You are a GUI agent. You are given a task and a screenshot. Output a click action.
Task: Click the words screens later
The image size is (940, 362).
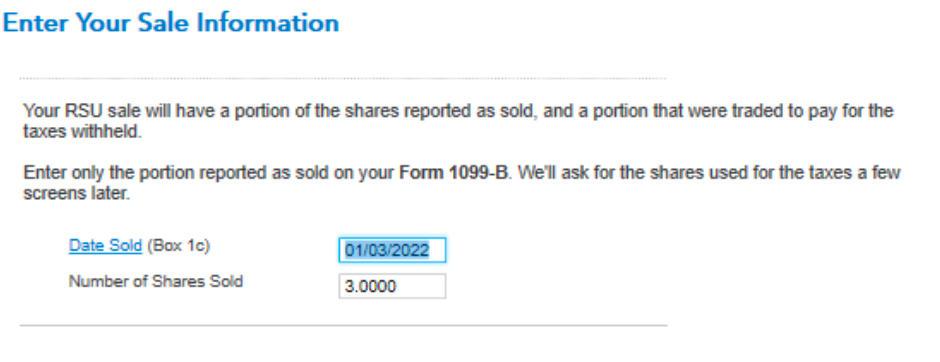[x=76, y=195]
